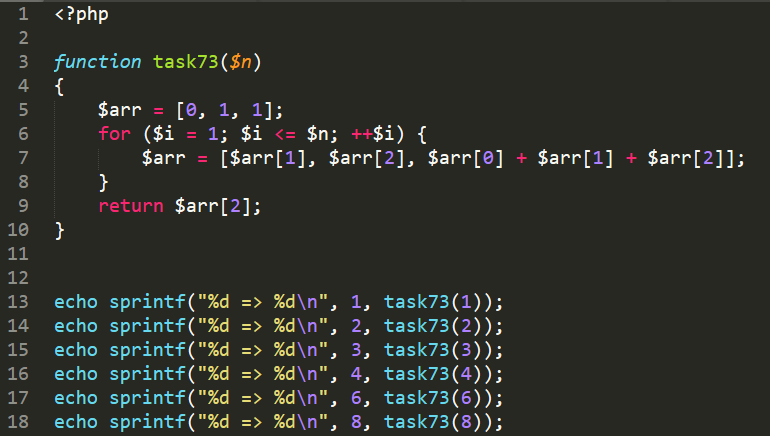Image resolution: width=770 pixels, height=436 pixels.
Task: Place cursor on the <?php opening tag
Action: coord(82,14)
